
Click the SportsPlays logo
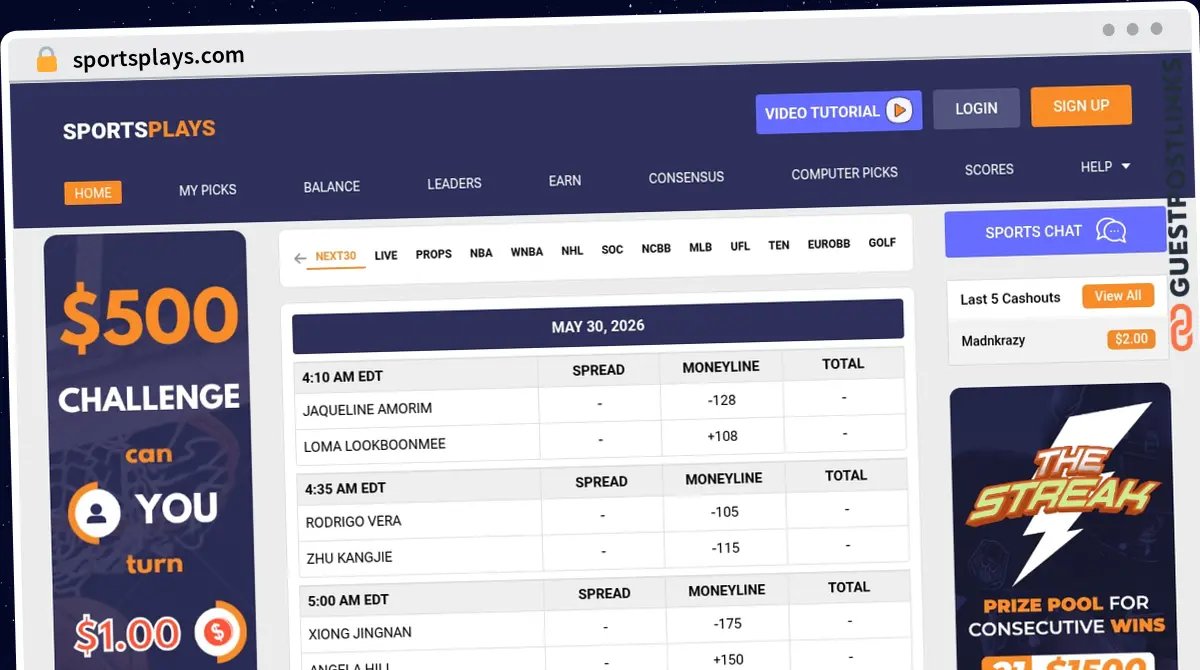[139, 130]
